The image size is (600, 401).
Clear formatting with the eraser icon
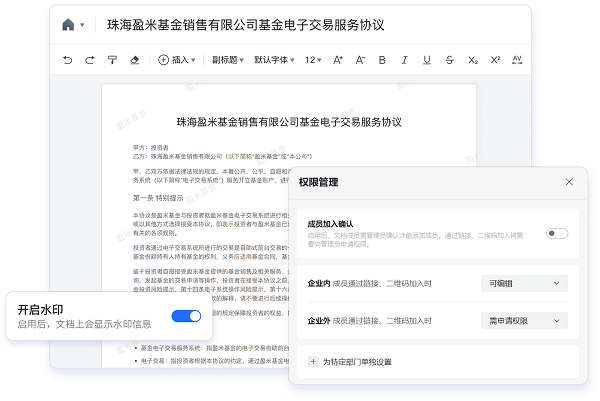click(x=135, y=60)
